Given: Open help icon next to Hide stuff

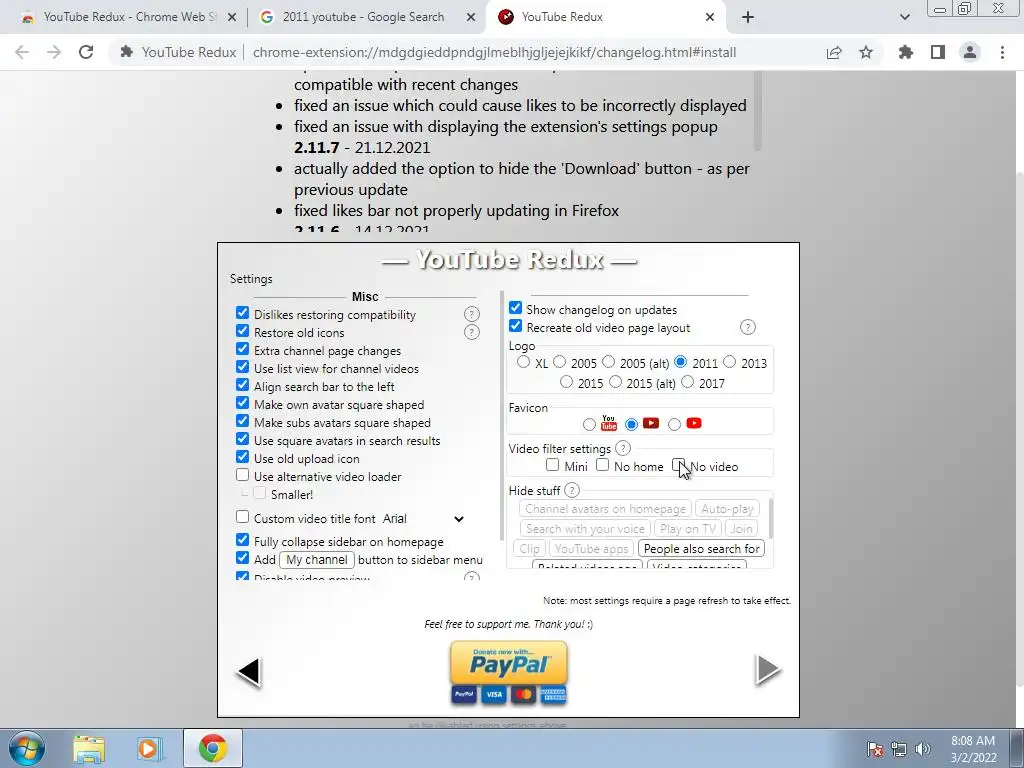Looking at the screenshot, I should point(571,490).
